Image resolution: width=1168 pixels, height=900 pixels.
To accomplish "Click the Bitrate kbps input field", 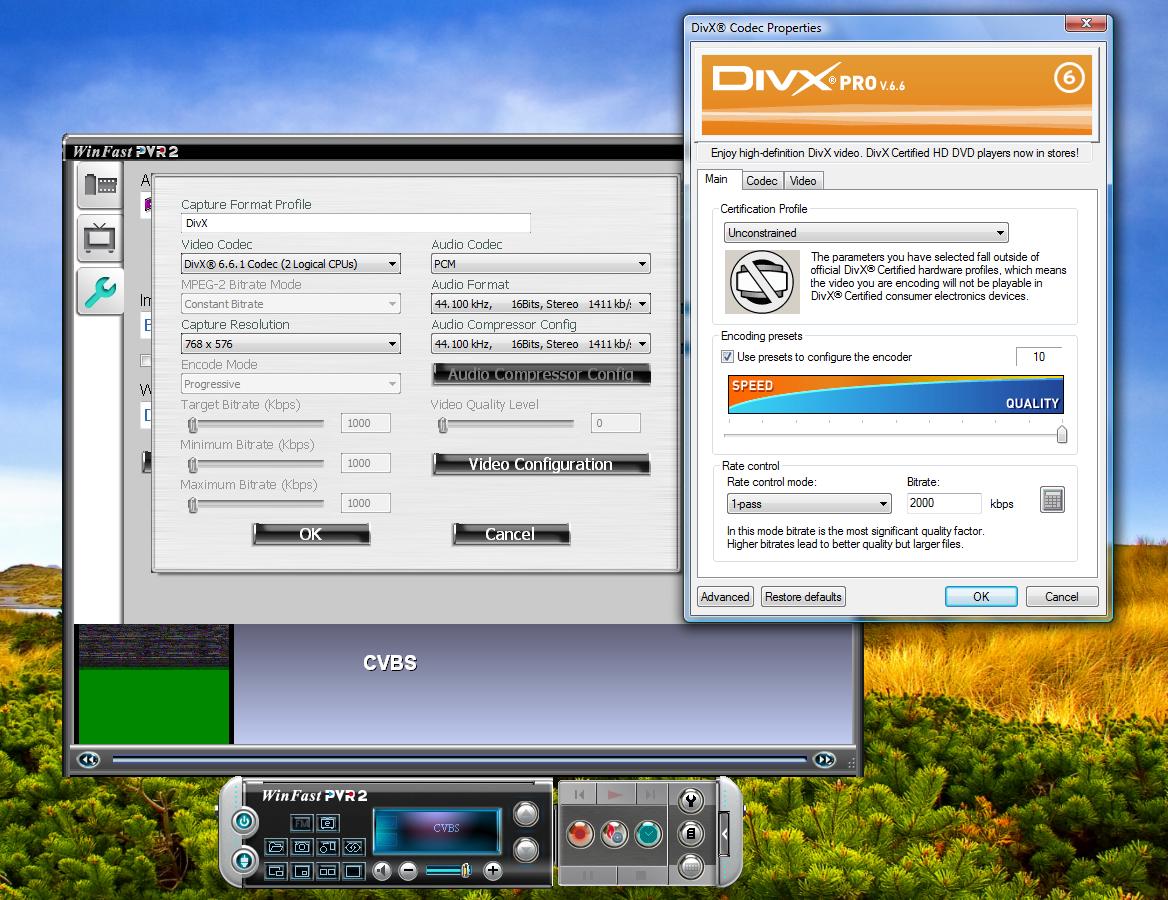I will click(x=944, y=503).
